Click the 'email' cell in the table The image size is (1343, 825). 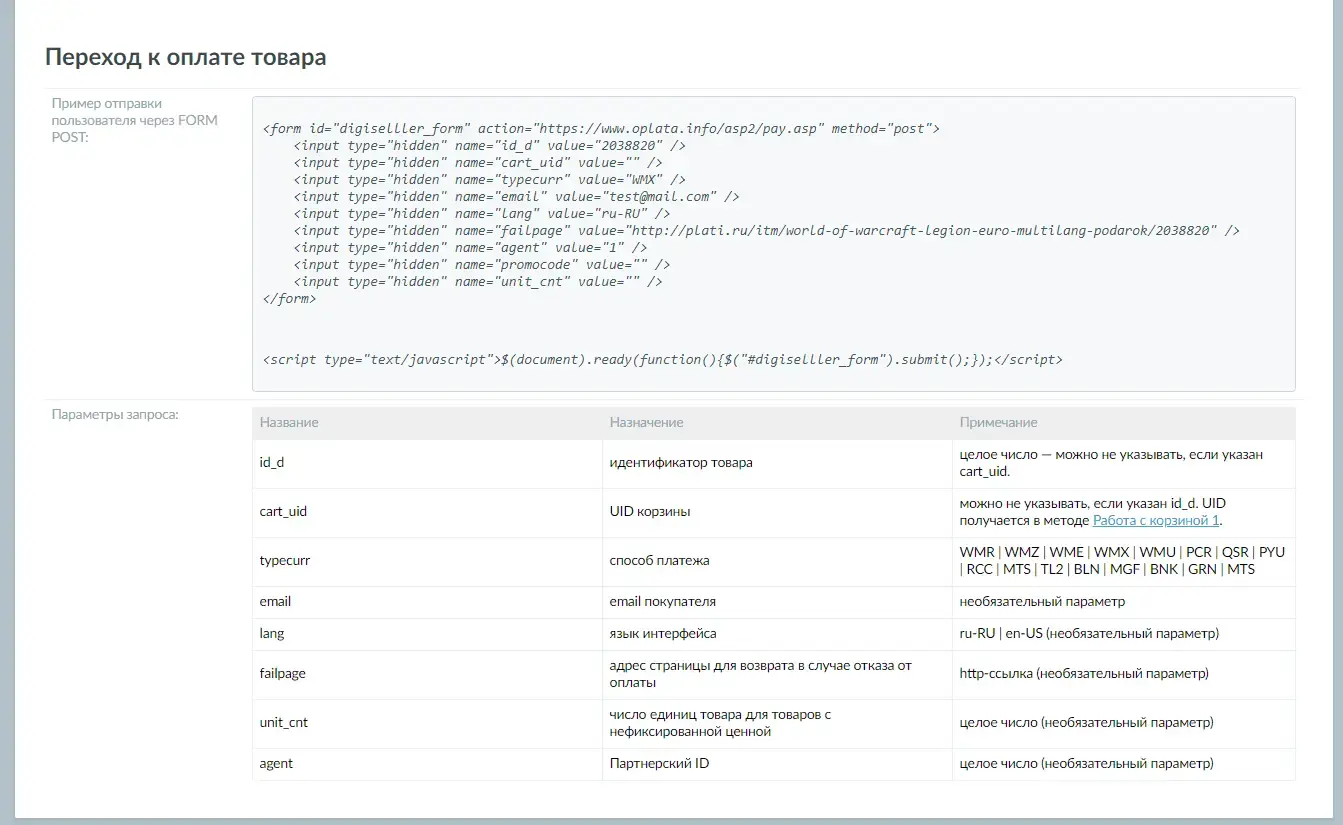pos(427,602)
